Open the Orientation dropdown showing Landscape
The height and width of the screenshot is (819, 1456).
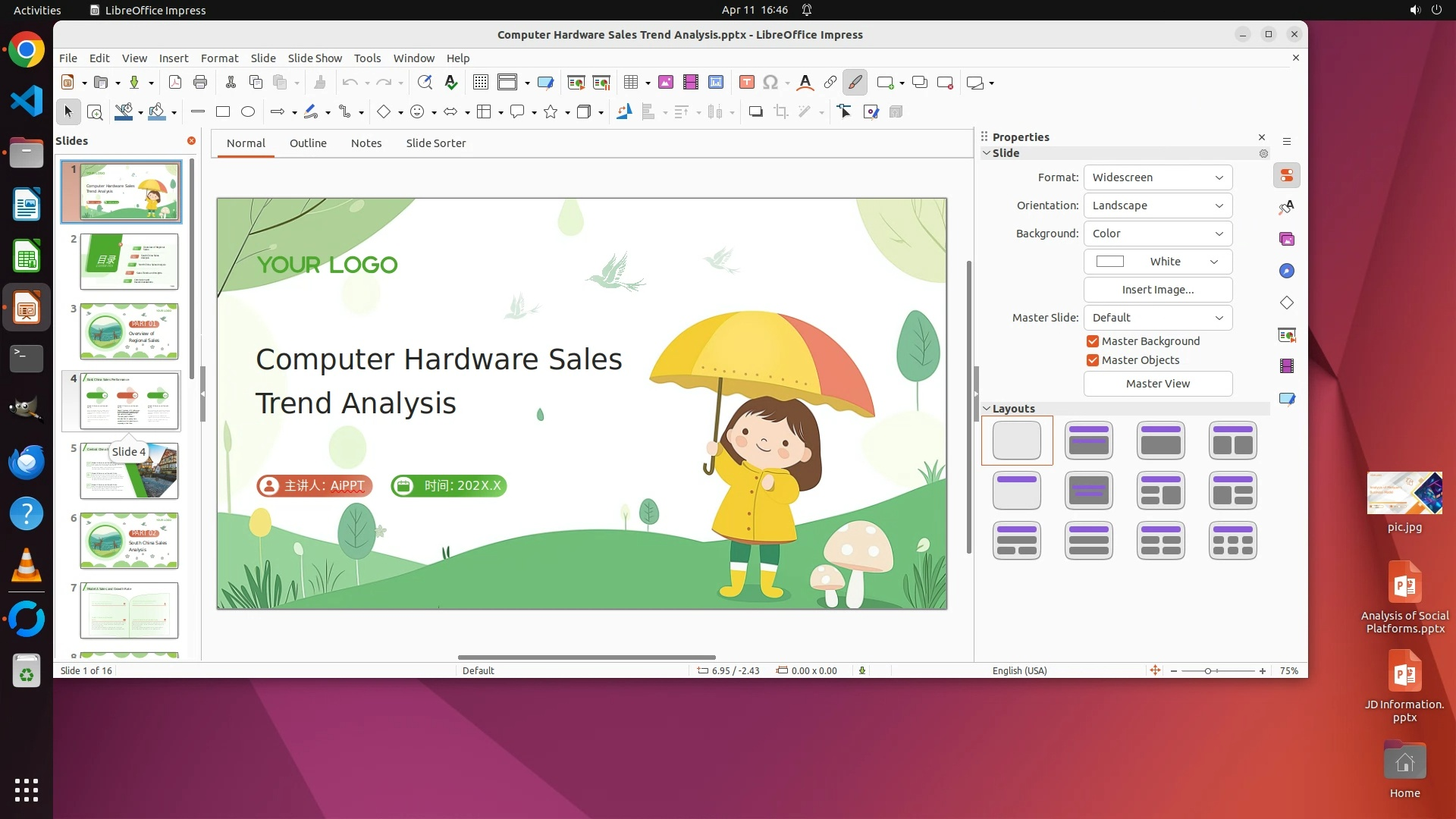pyautogui.click(x=1157, y=206)
